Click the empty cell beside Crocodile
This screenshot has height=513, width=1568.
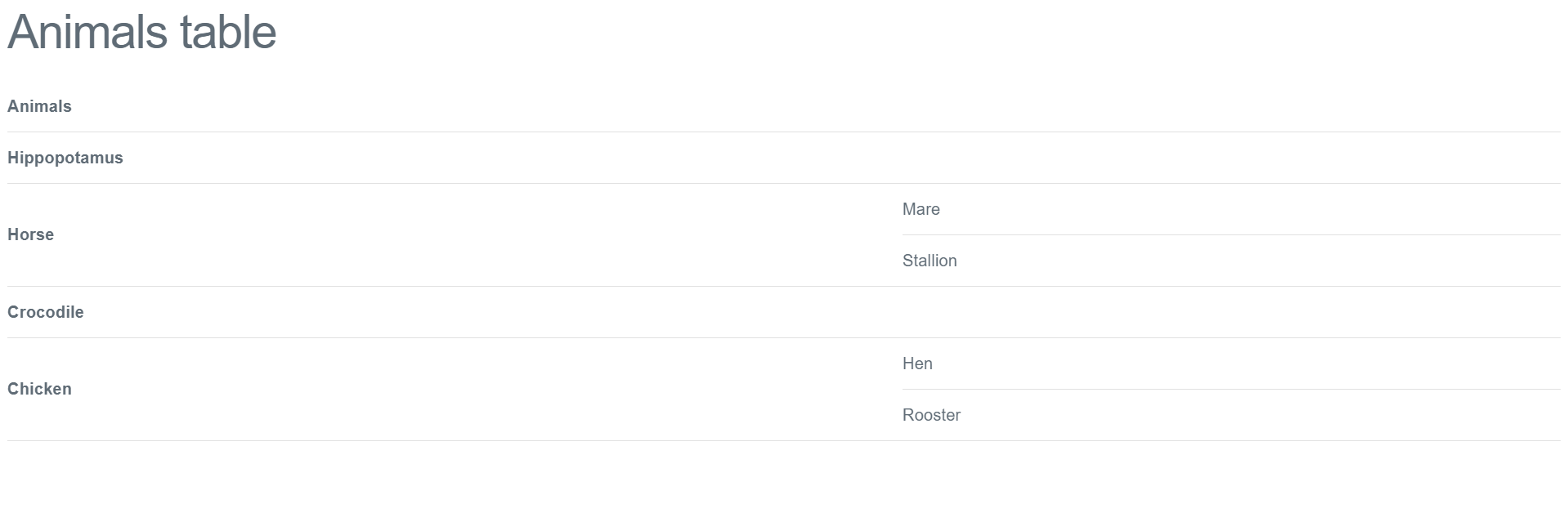click(1231, 312)
